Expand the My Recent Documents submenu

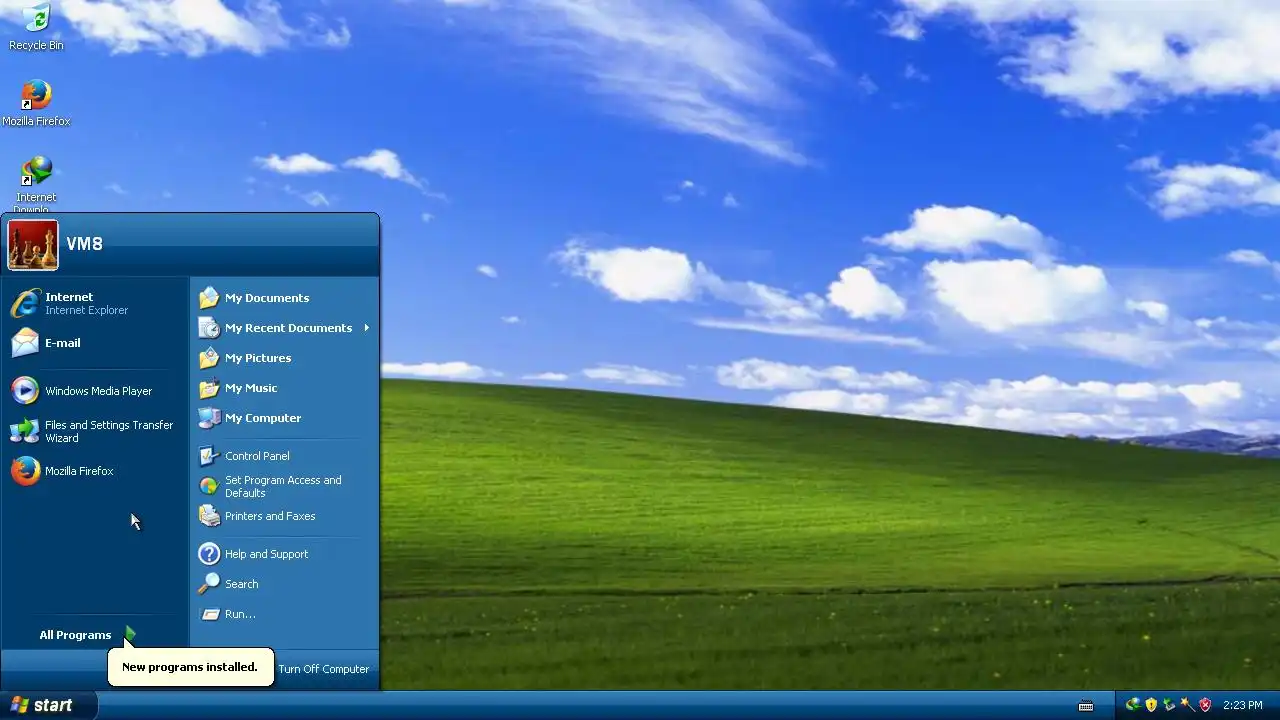[284, 328]
